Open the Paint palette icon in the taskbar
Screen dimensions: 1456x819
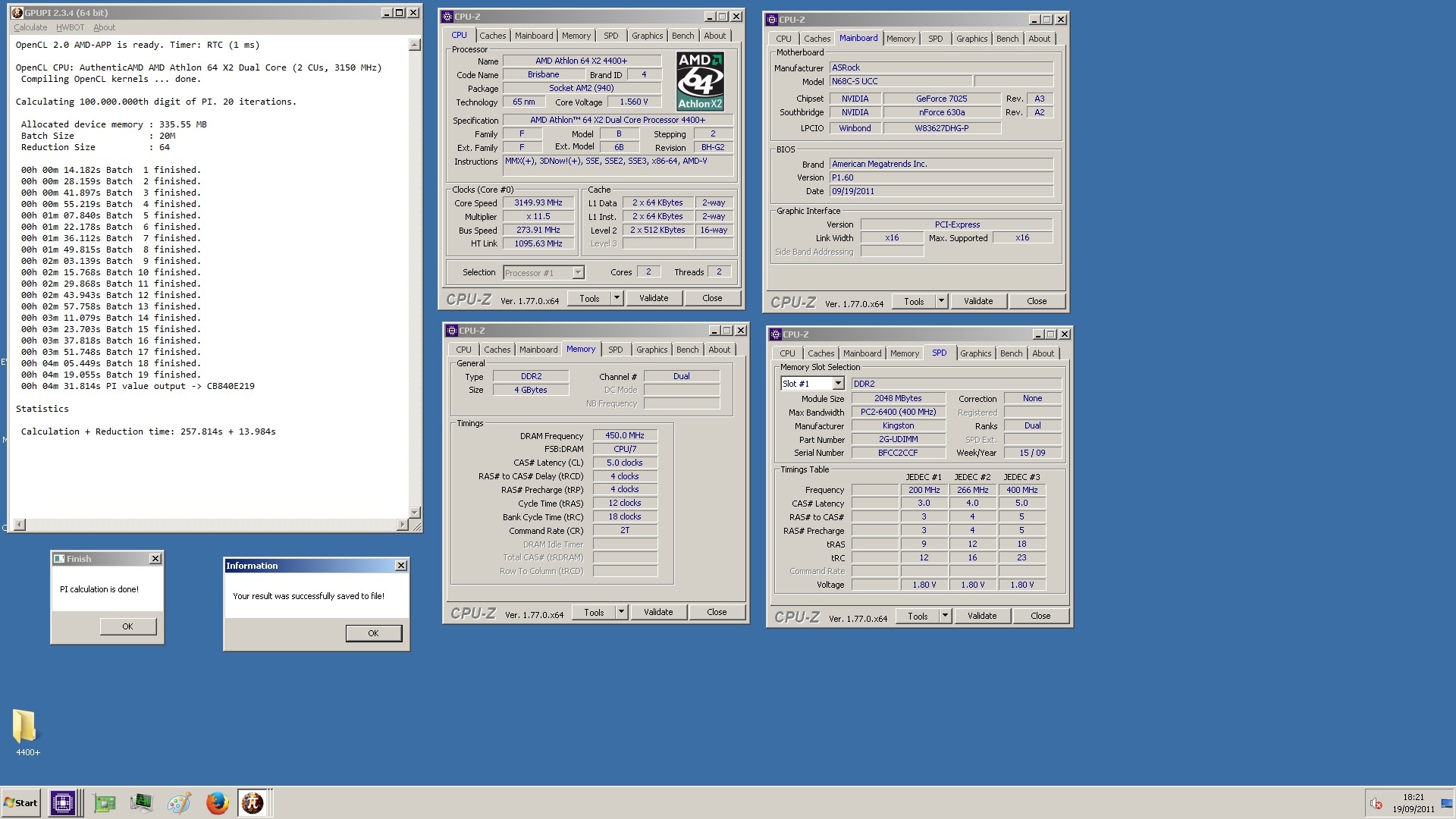(179, 802)
